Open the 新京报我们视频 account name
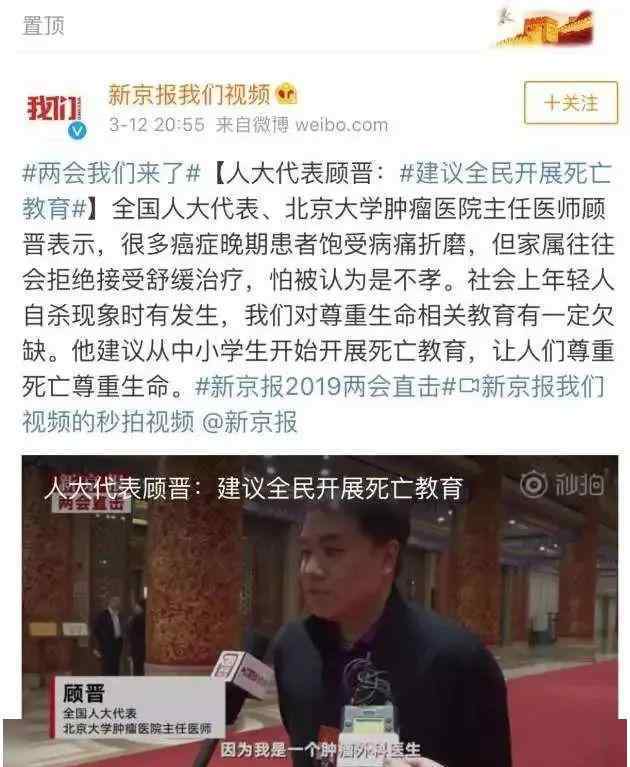 (189, 94)
